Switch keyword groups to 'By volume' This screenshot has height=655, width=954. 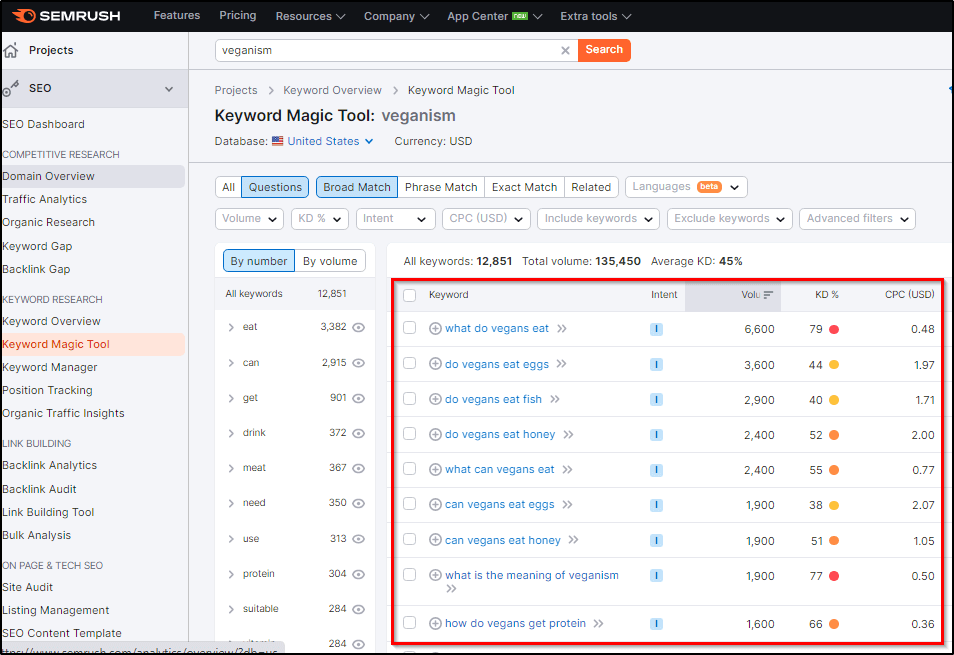pyautogui.click(x=330, y=260)
